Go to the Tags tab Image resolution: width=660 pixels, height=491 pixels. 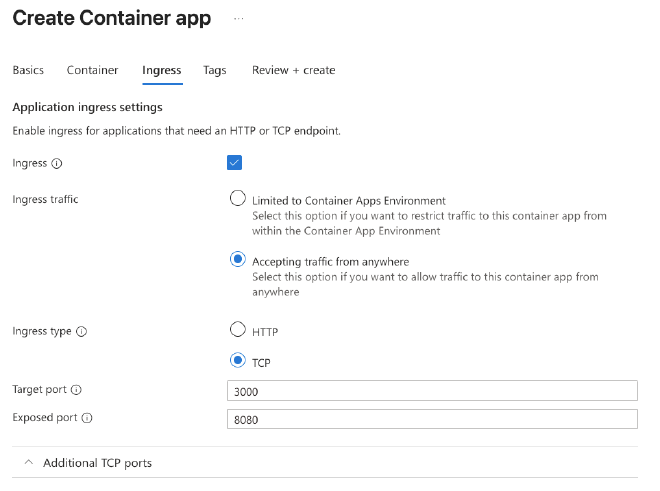coord(214,70)
